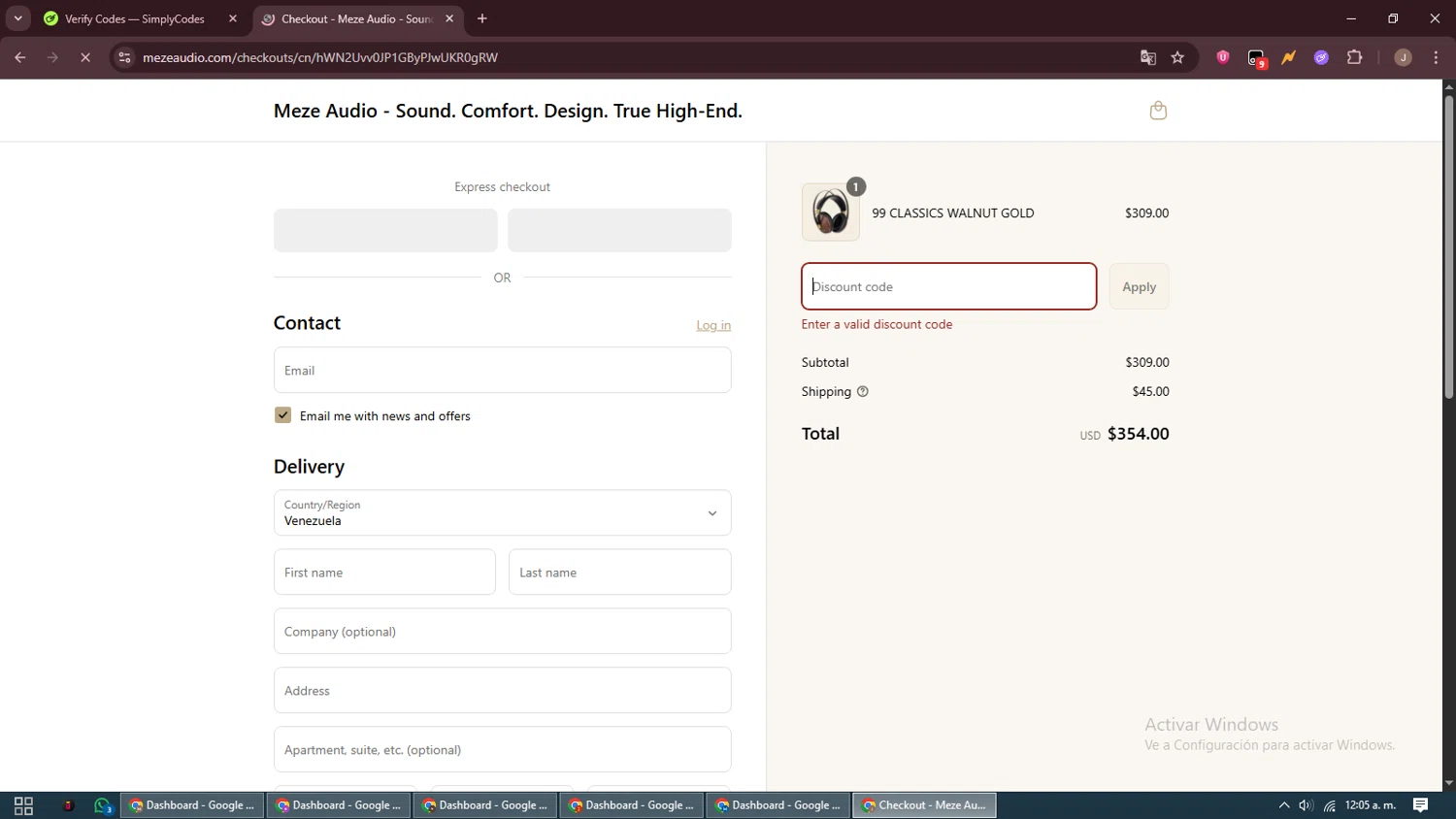Viewport: 1456px width, 819px height.
Task: Open the Chrome profile avatar
Action: tap(1403, 58)
